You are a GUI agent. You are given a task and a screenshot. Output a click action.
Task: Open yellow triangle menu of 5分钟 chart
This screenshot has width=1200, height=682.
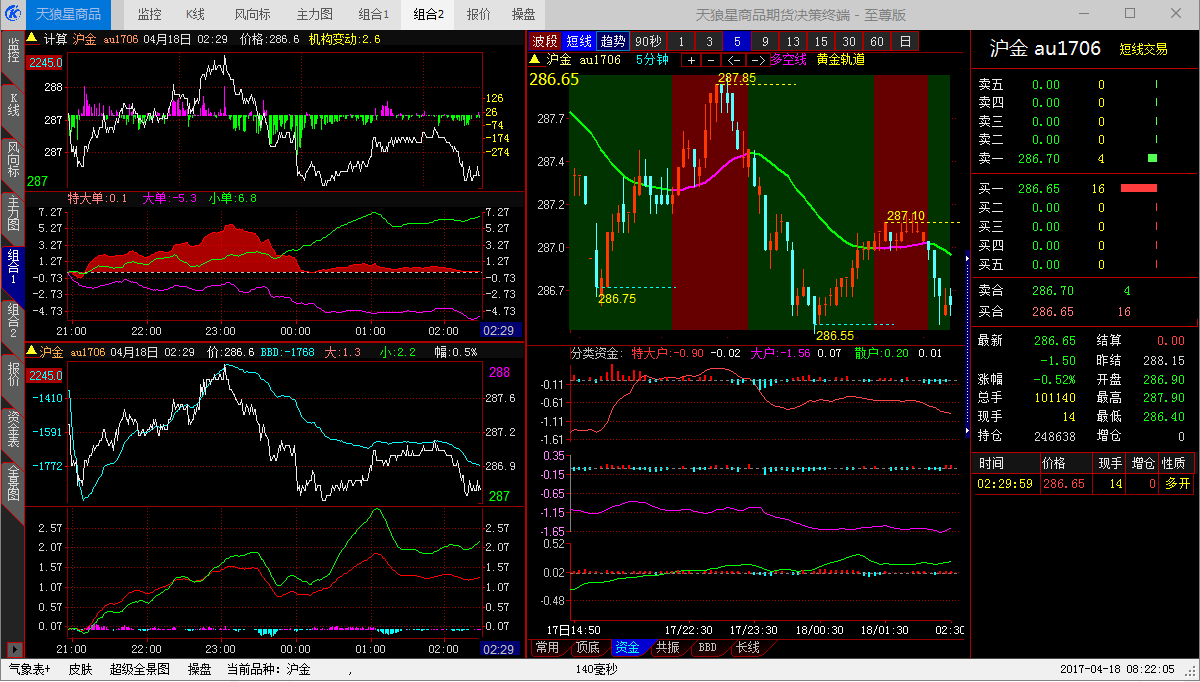tap(535, 60)
